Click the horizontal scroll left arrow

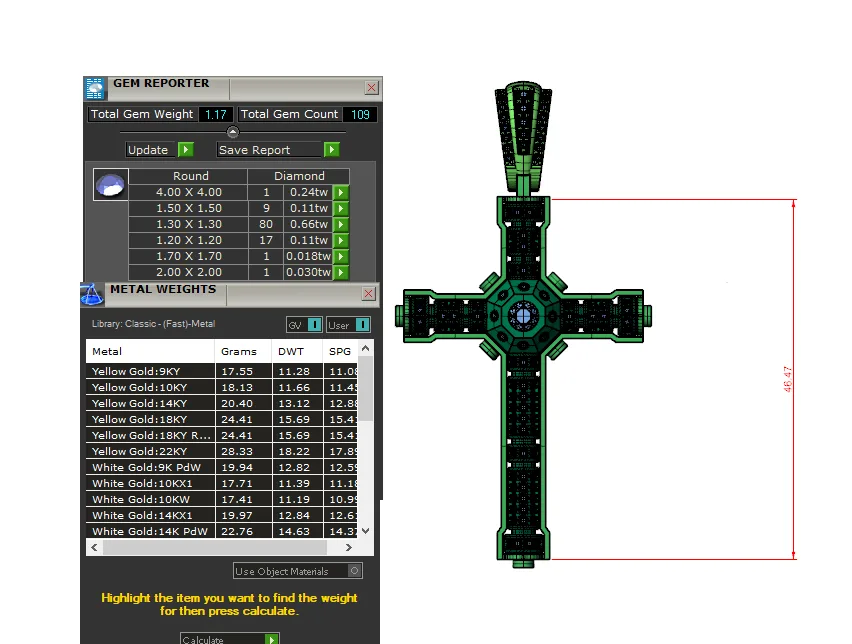95,547
